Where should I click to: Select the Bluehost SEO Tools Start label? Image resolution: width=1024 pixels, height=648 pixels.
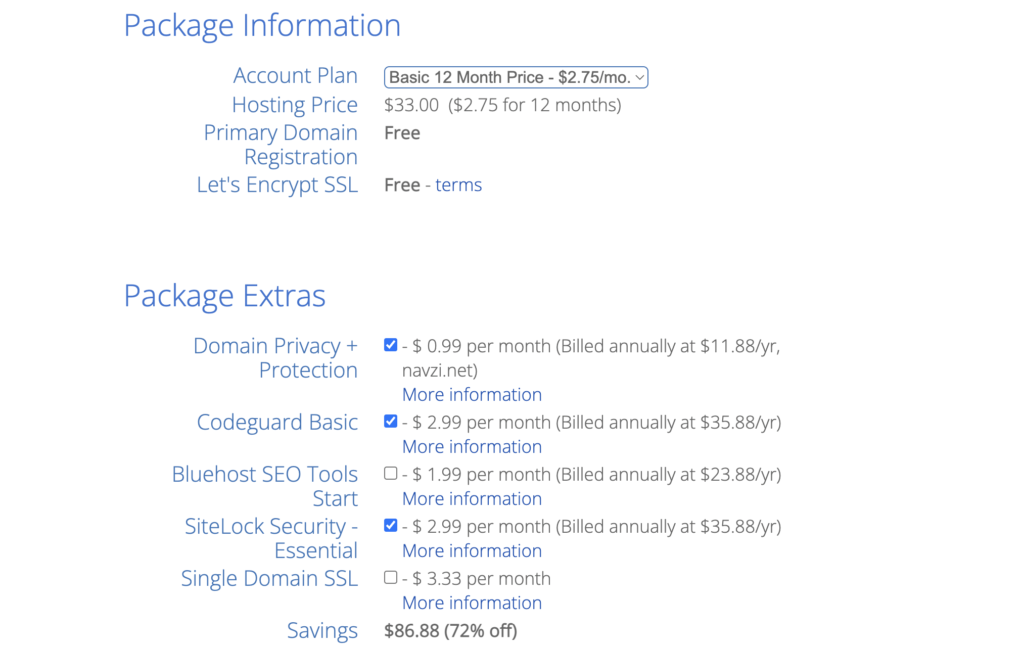265,486
